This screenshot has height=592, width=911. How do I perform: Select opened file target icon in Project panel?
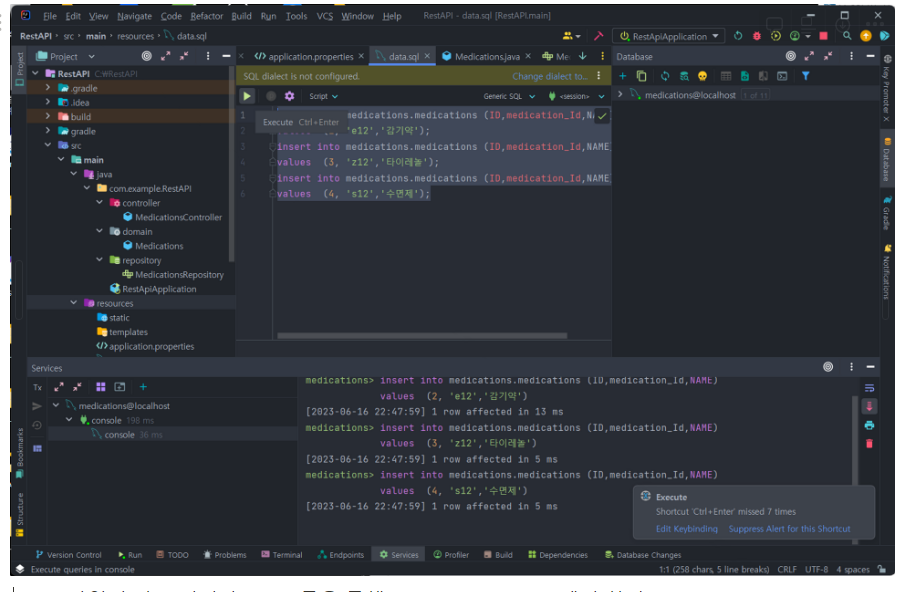[146, 56]
